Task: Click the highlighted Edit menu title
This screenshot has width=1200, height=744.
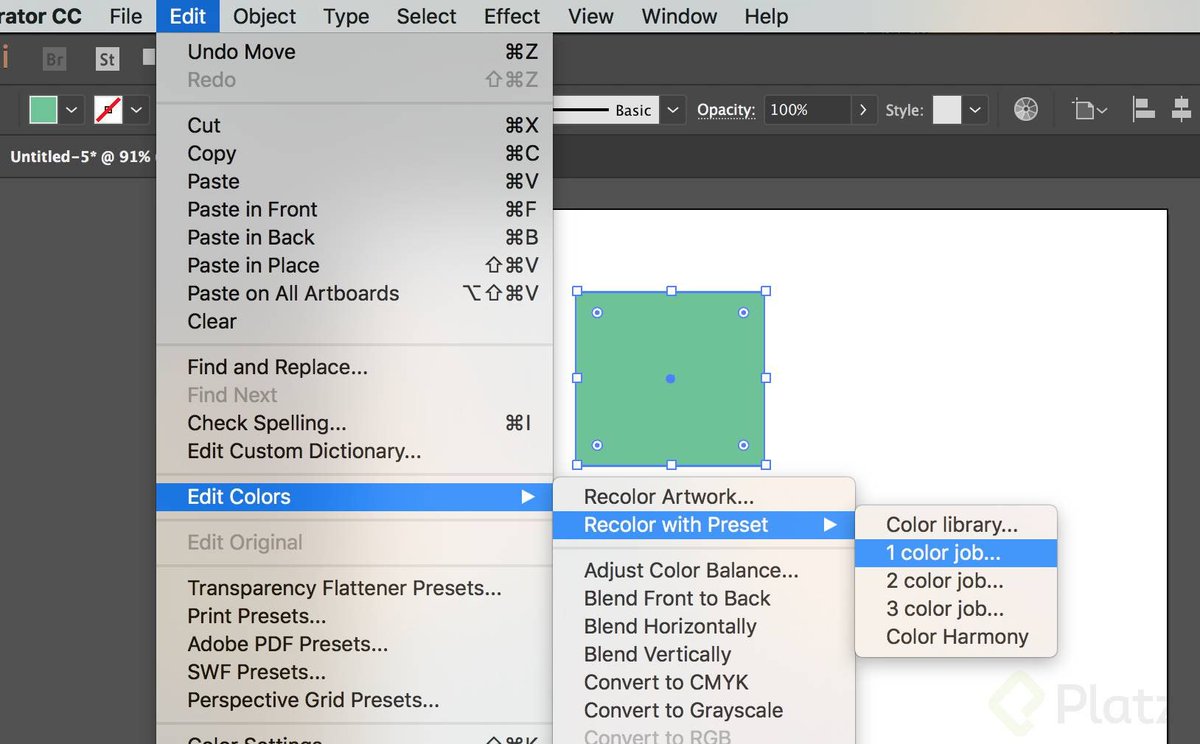Action: [x=188, y=16]
